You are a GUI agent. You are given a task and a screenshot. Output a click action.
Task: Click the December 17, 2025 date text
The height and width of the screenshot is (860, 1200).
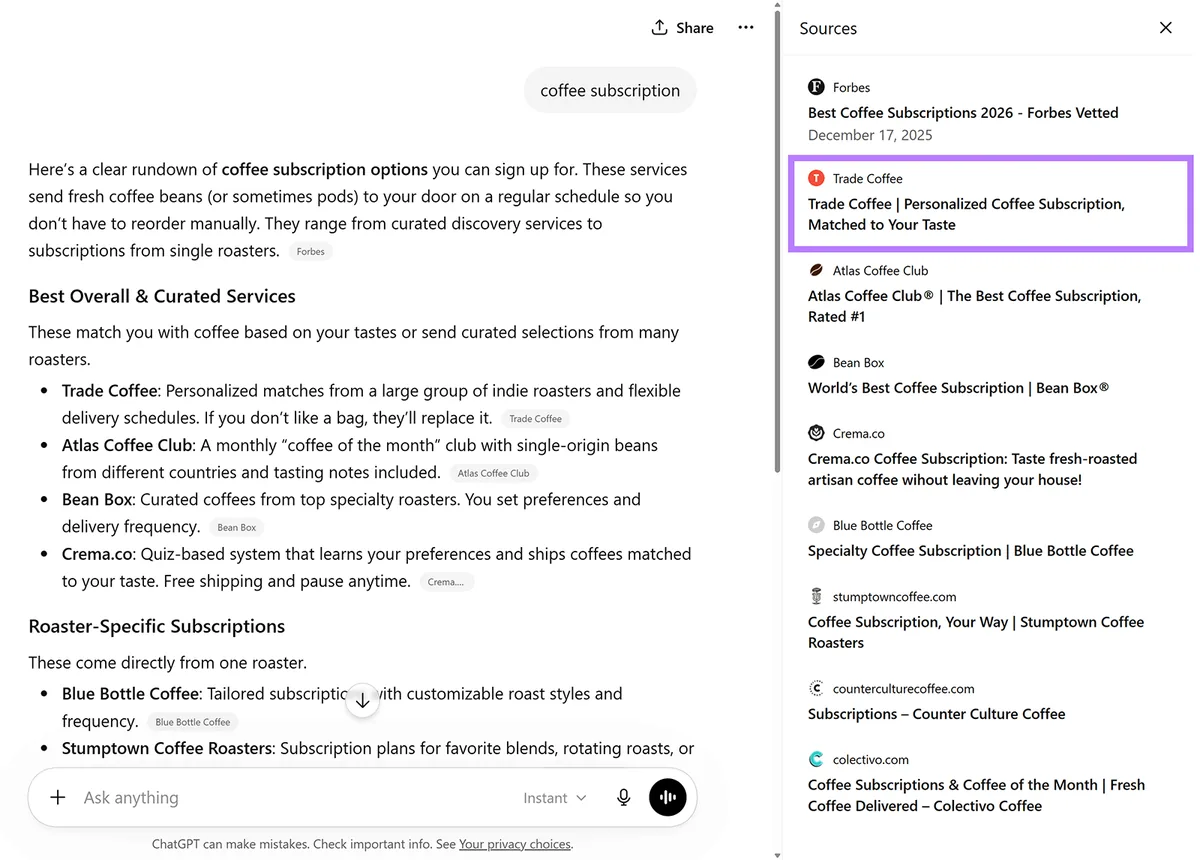click(870, 135)
